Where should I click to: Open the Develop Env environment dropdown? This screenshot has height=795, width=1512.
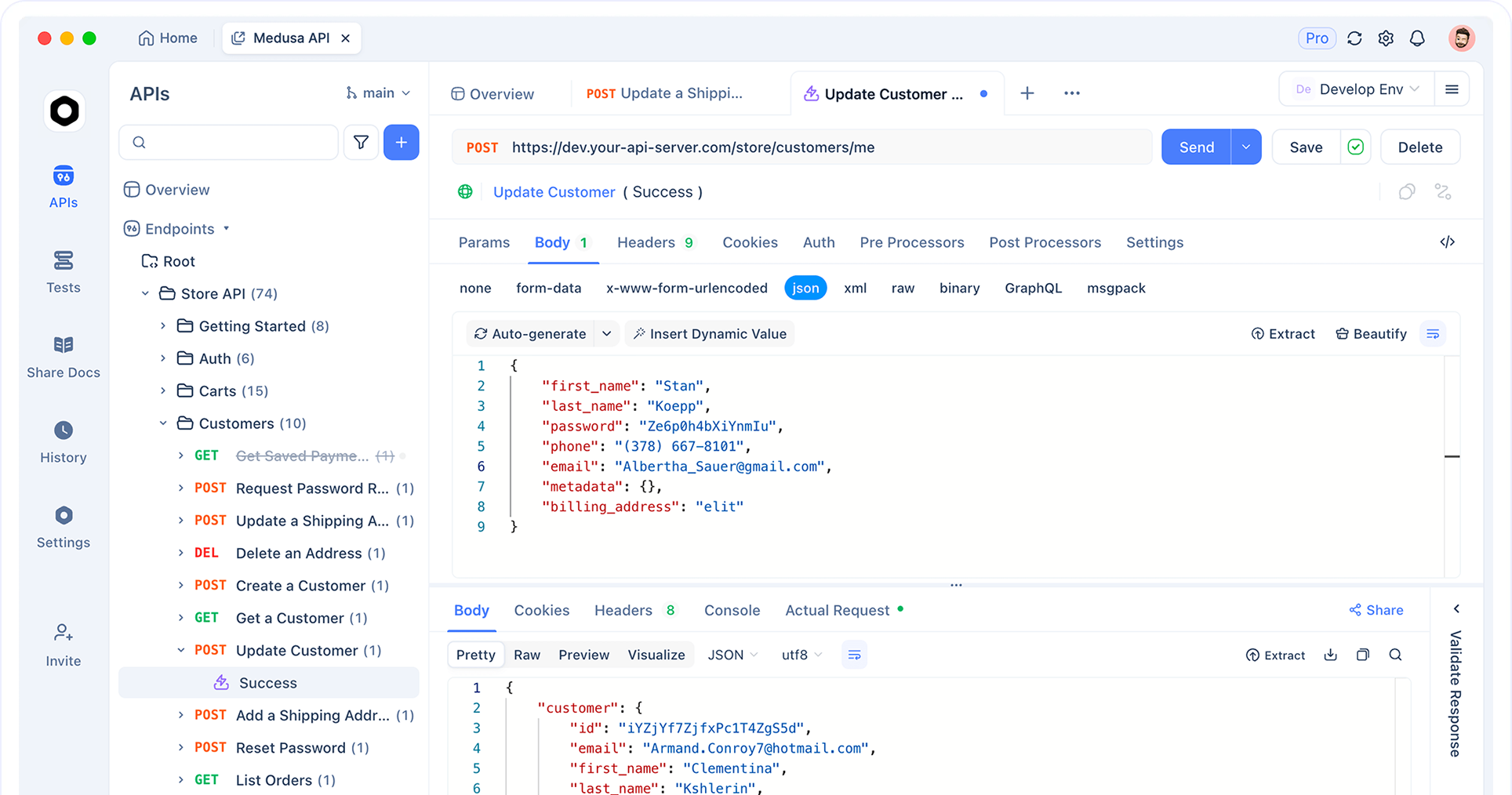coord(1358,89)
